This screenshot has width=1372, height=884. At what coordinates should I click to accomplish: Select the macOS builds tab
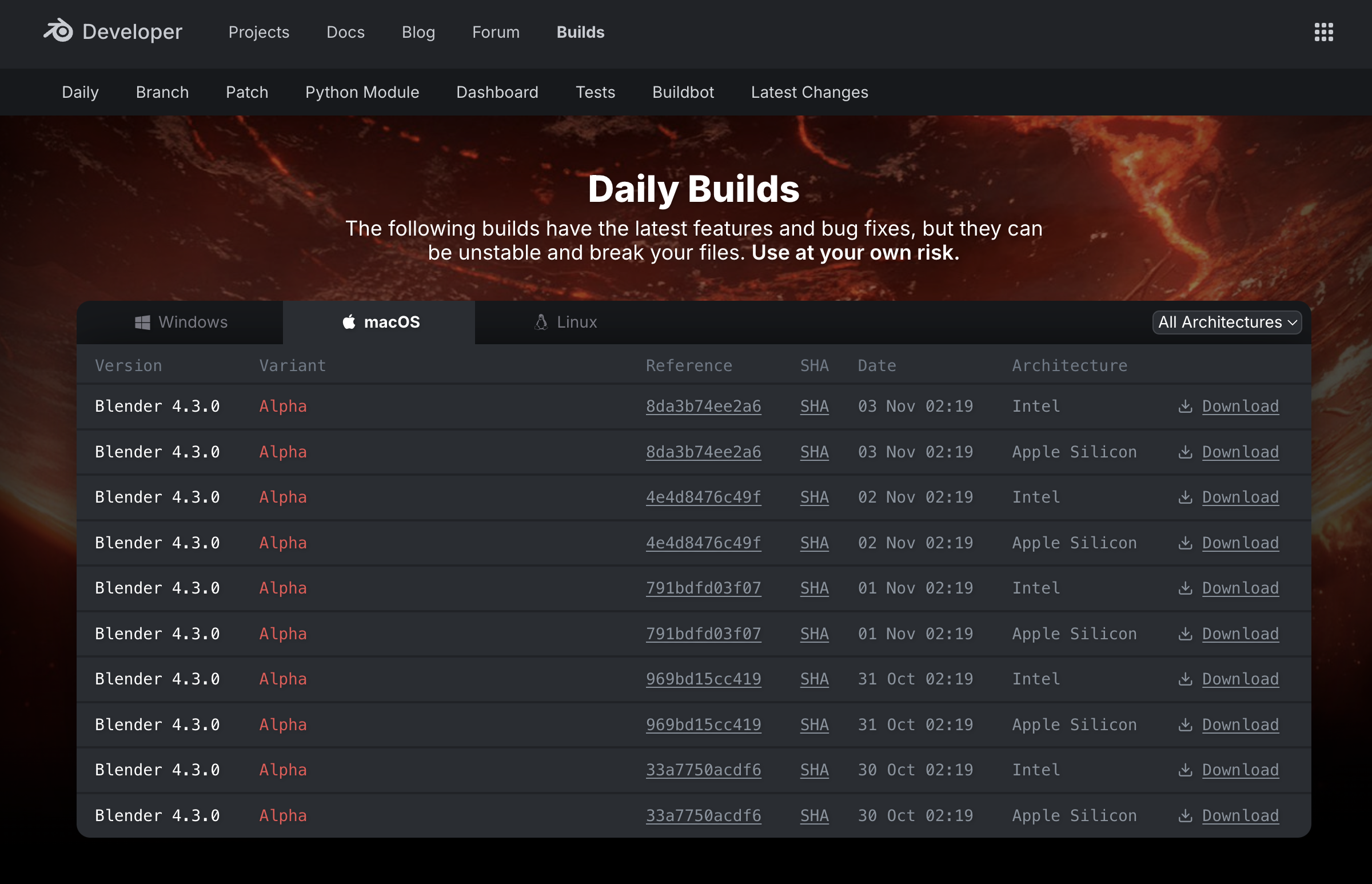coord(379,322)
